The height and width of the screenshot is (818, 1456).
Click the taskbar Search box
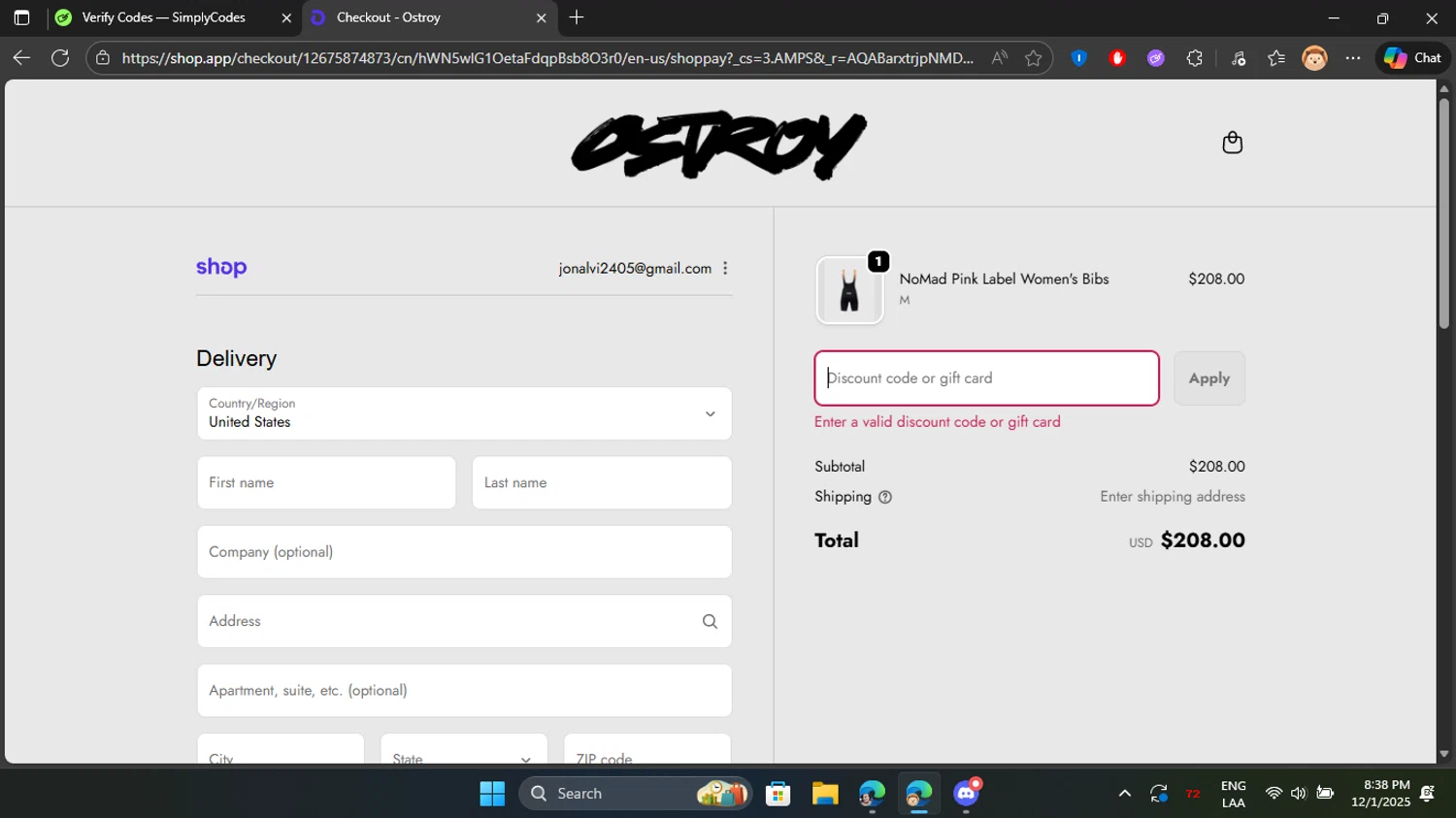point(636,794)
